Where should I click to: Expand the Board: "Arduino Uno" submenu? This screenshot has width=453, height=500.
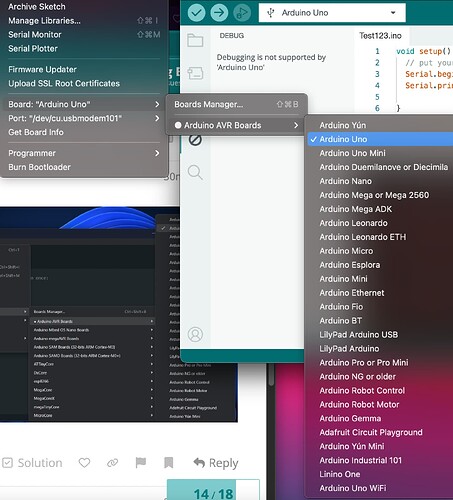point(84,104)
